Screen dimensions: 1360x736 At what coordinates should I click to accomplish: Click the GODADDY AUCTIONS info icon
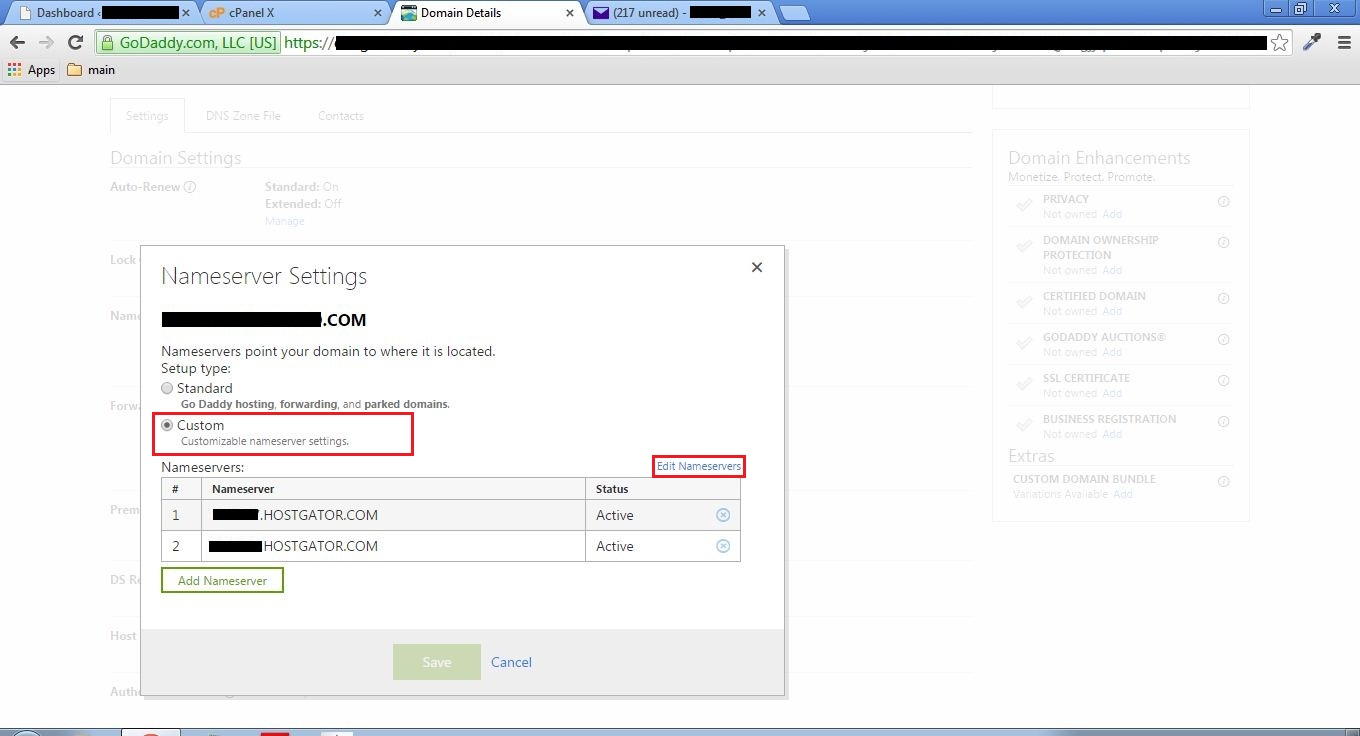coord(1223,339)
